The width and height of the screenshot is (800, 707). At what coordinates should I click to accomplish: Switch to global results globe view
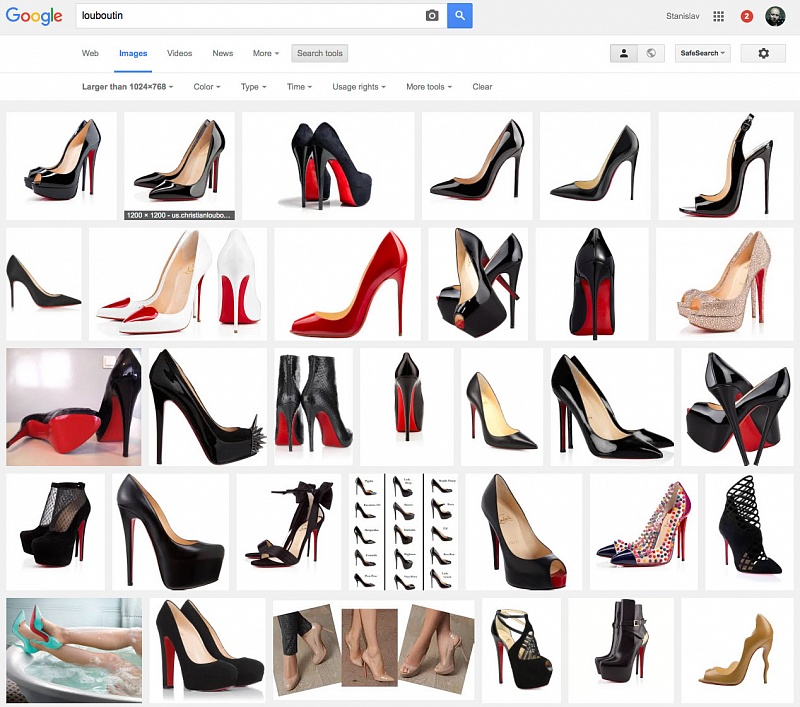(x=651, y=53)
